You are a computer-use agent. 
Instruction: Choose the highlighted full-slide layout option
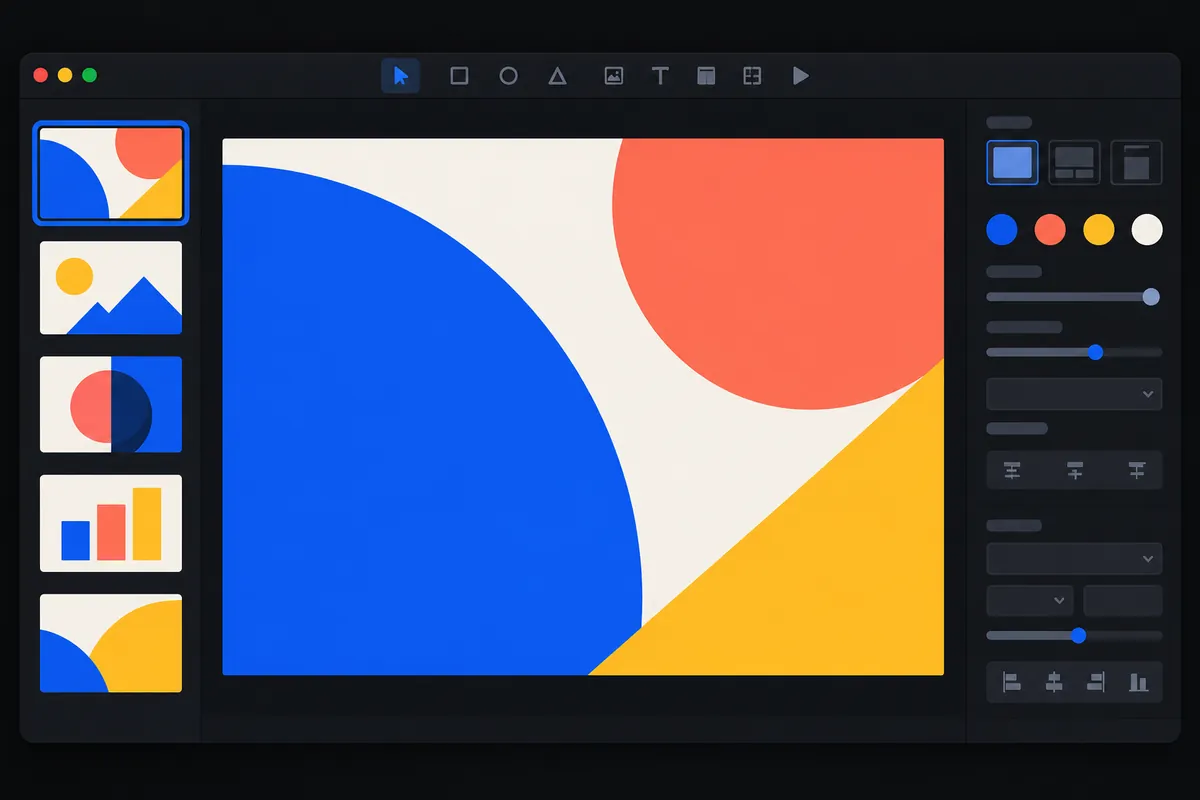[1012, 162]
